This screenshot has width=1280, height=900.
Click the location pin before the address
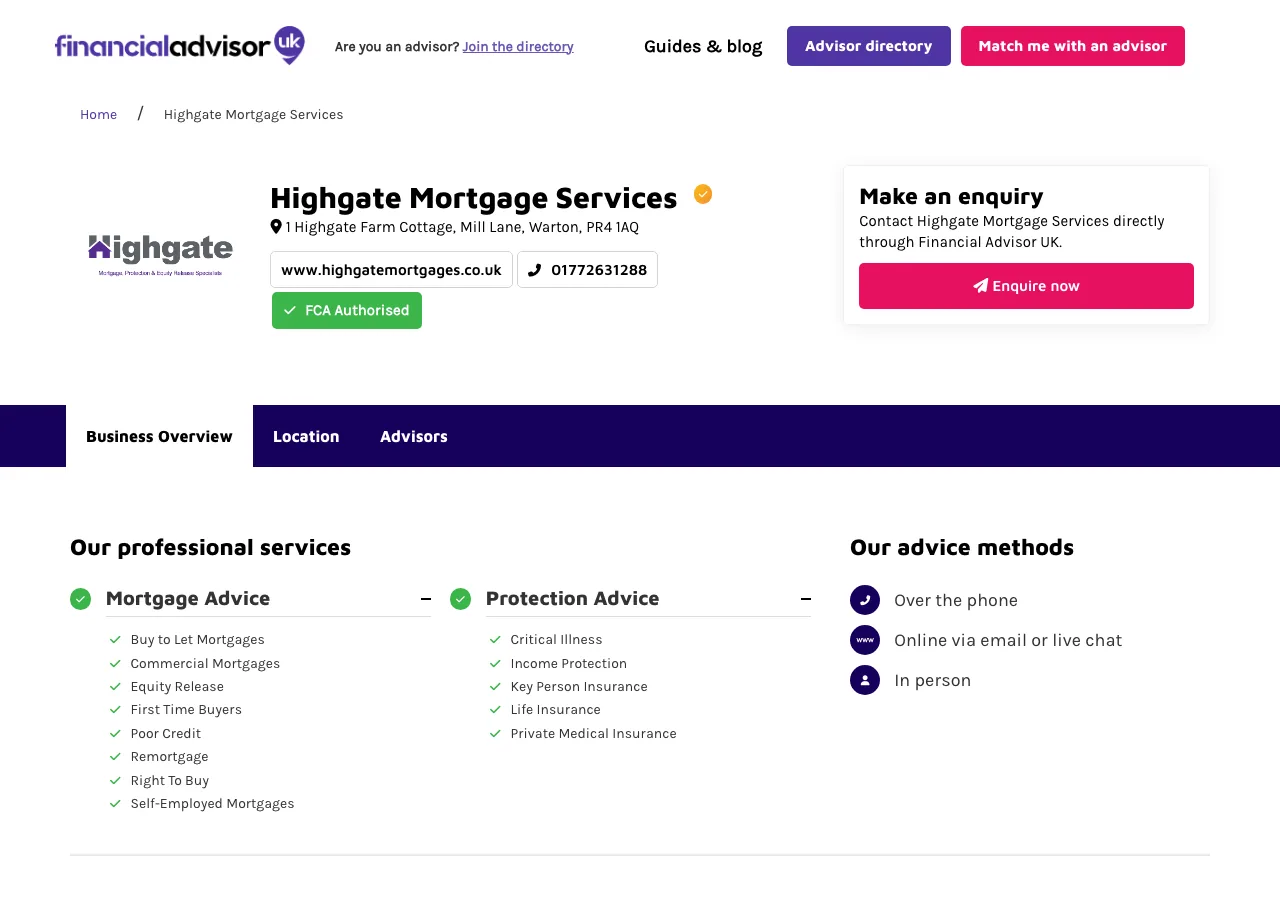[277, 226]
